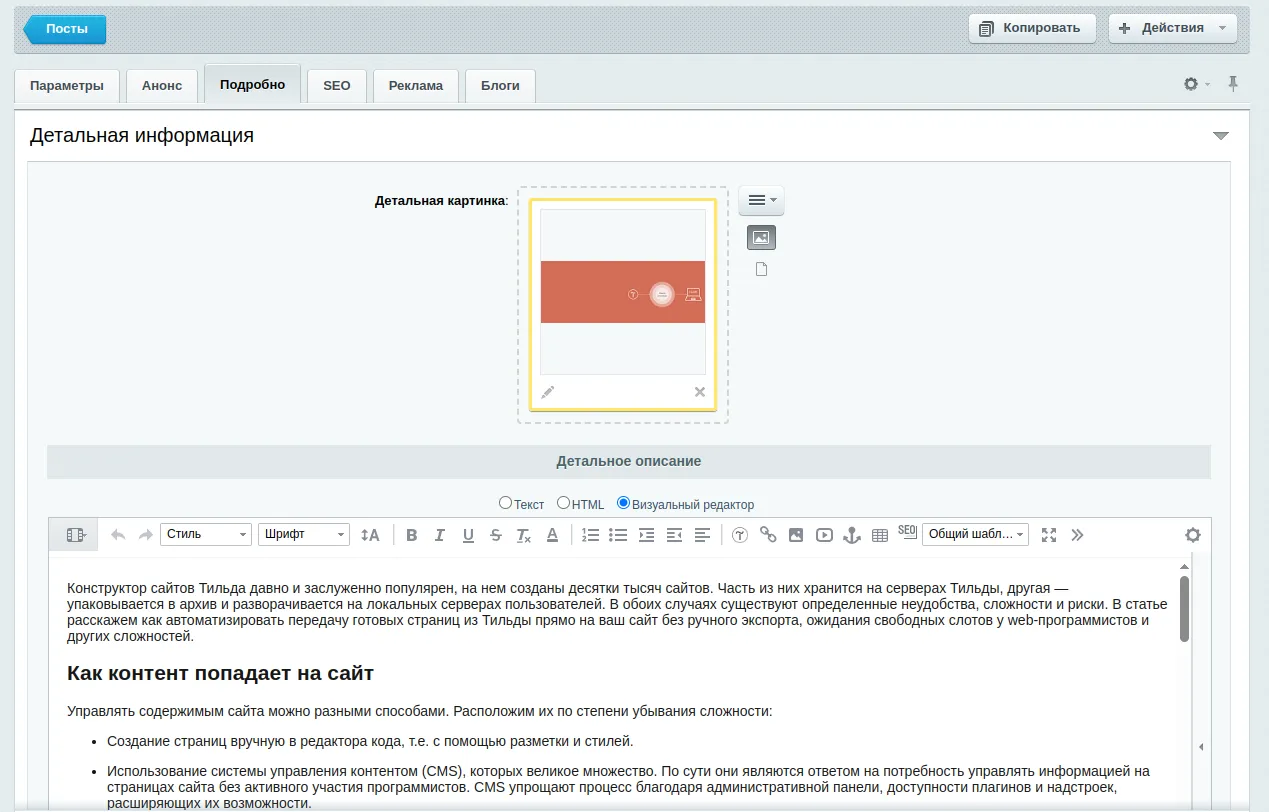The width and height of the screenshot is (1269, 812).
Task: Collapse the Детальная информация section
Action: (x=1220, y=136)
